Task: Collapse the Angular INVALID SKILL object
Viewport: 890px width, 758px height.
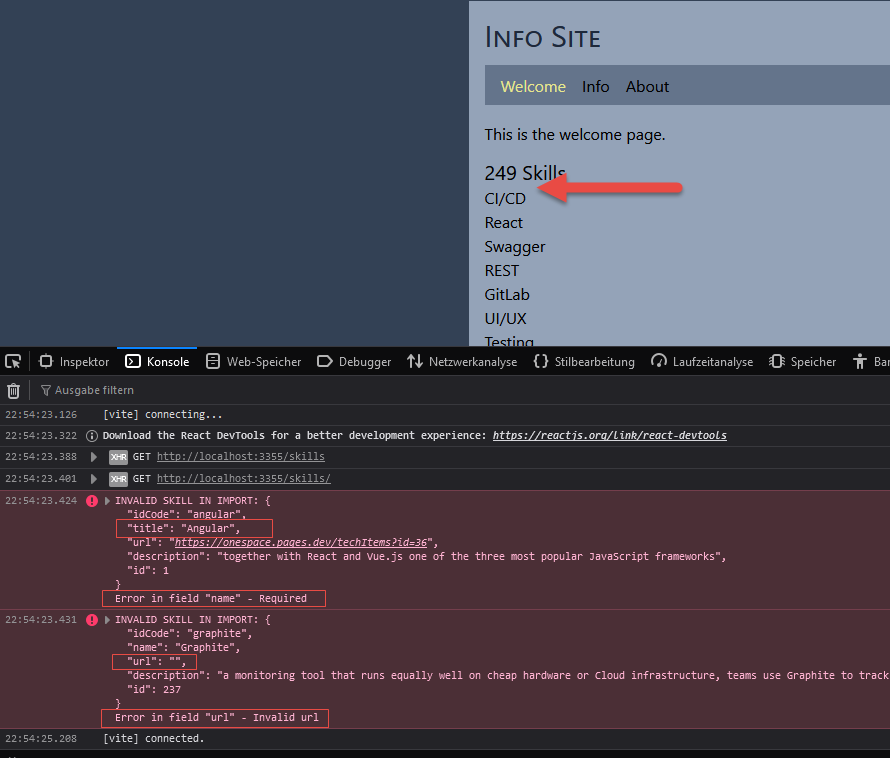Action: tap(108, 501)
